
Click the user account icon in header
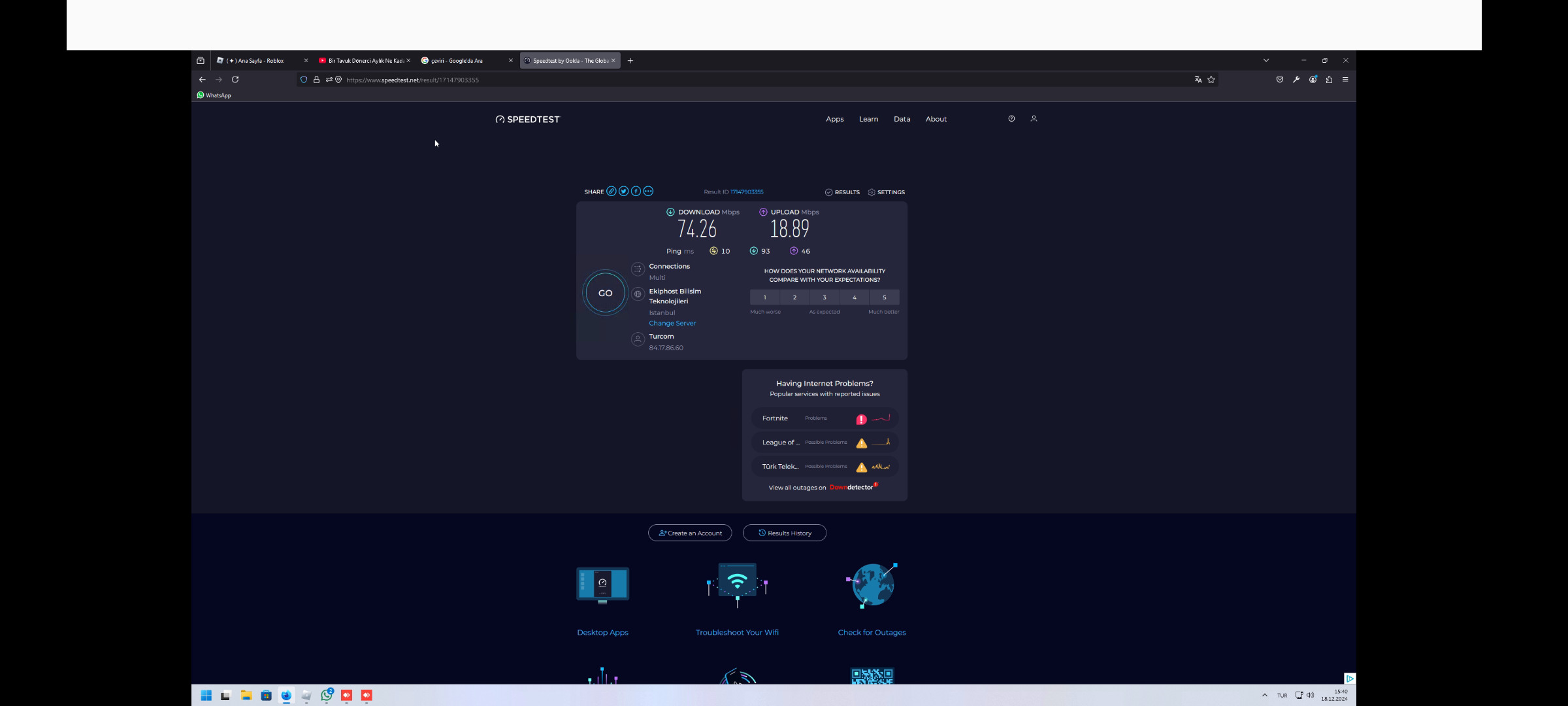point(1034,119)
